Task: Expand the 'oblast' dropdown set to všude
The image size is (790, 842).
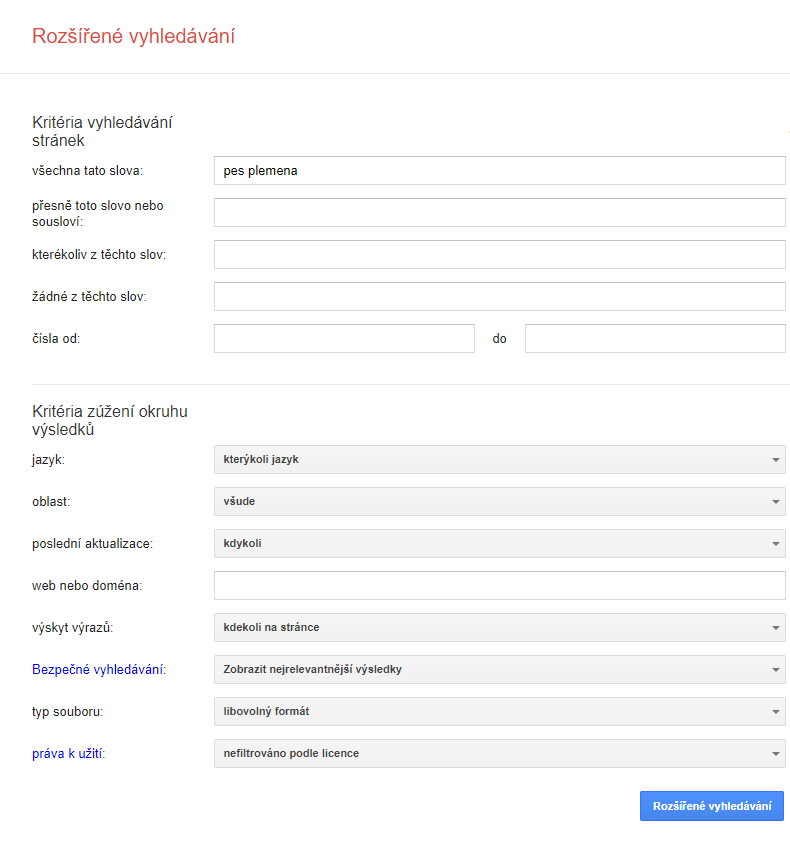Action: (499, 502)
